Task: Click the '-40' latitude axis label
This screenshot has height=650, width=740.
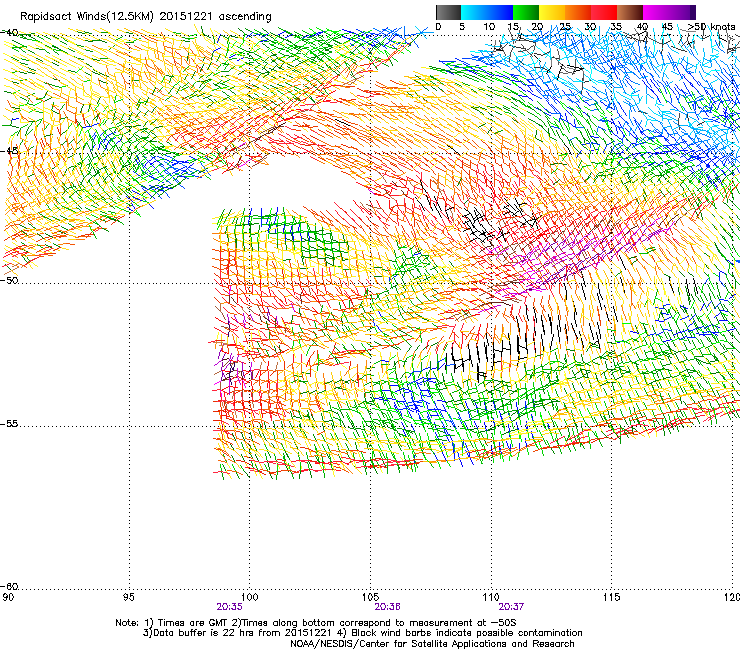Action: tap(9, 33)
